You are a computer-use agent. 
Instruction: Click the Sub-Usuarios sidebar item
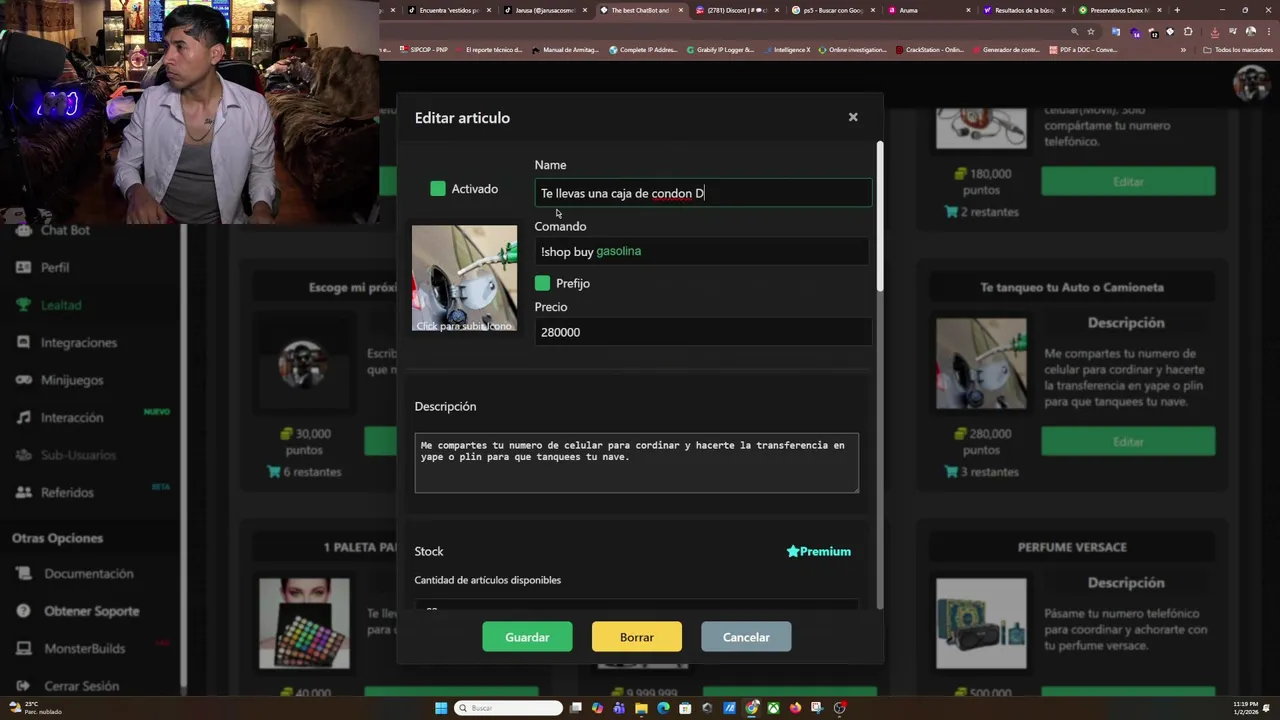(78, 455)
